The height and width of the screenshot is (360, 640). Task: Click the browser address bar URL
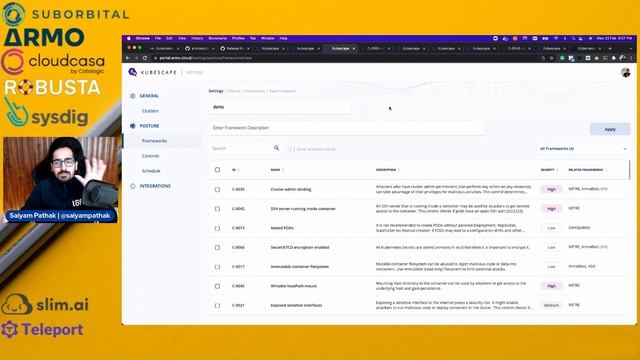(206, 58)
